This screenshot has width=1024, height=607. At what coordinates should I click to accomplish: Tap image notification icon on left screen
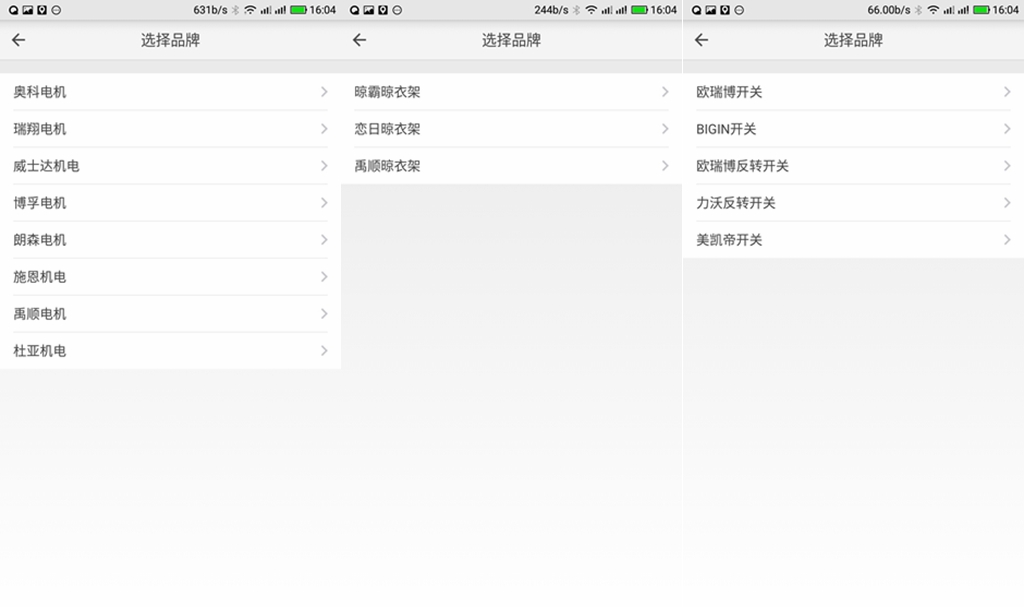27,10
